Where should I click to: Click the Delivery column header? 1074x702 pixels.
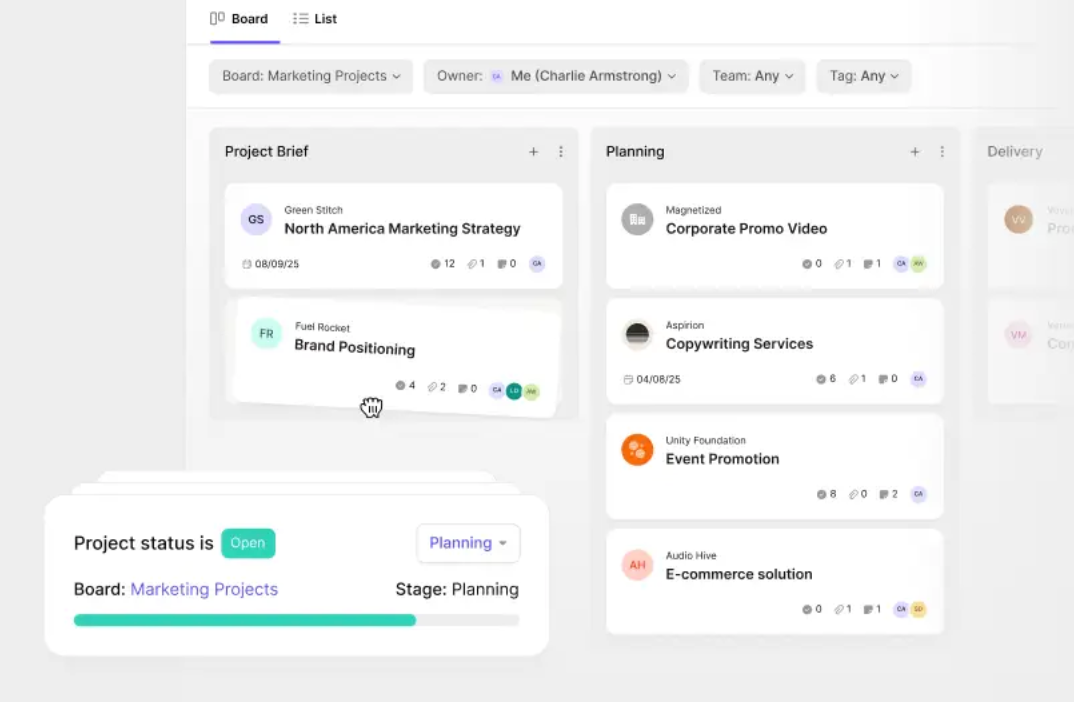(1014, 152)
